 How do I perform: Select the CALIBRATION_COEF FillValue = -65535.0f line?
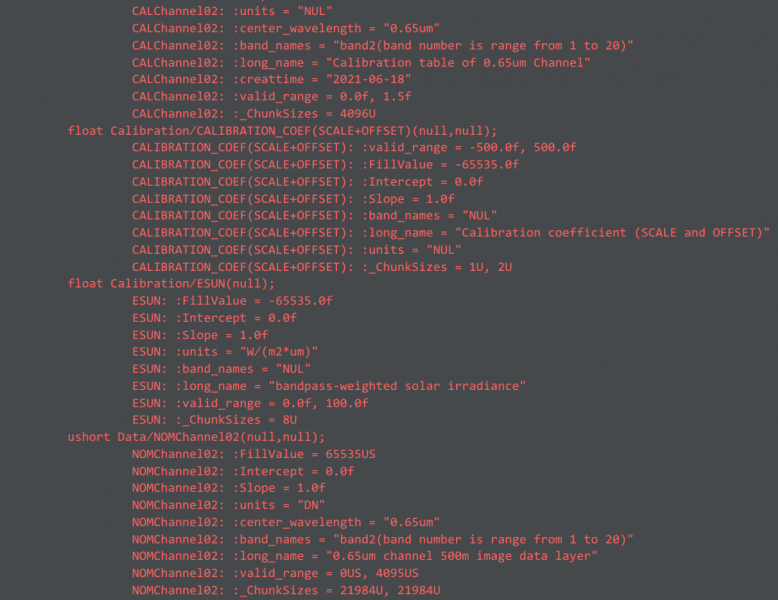click(325, 164)
